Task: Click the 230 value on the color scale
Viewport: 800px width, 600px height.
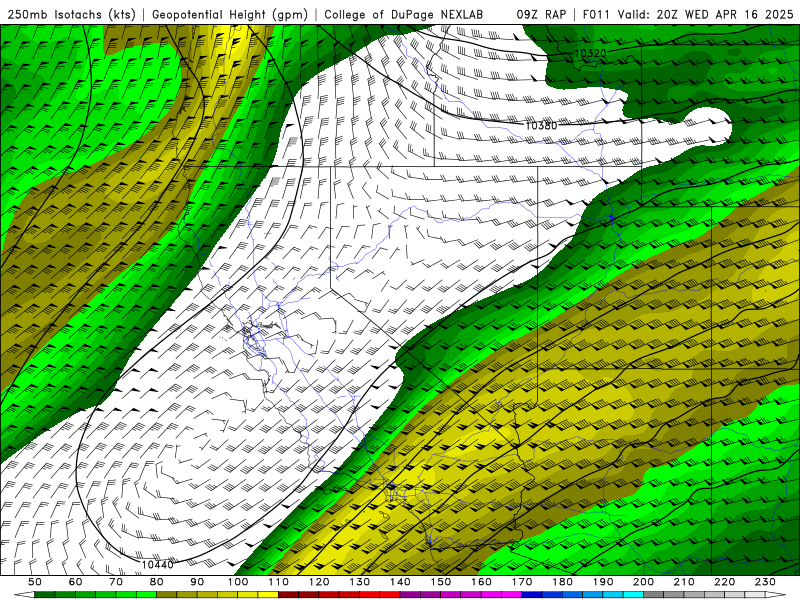Action: [x=765, y=582]
